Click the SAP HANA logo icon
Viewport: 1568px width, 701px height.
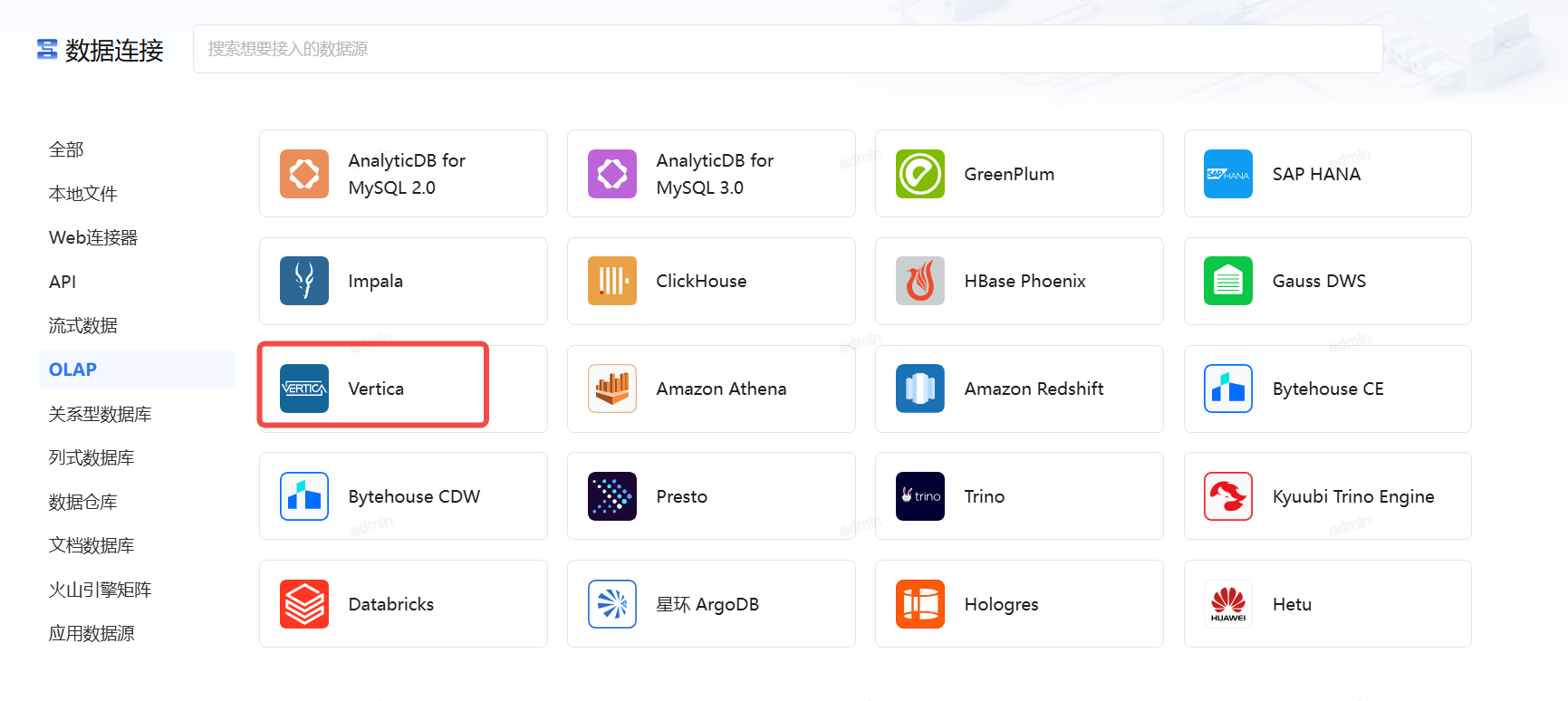[1227, 174]
